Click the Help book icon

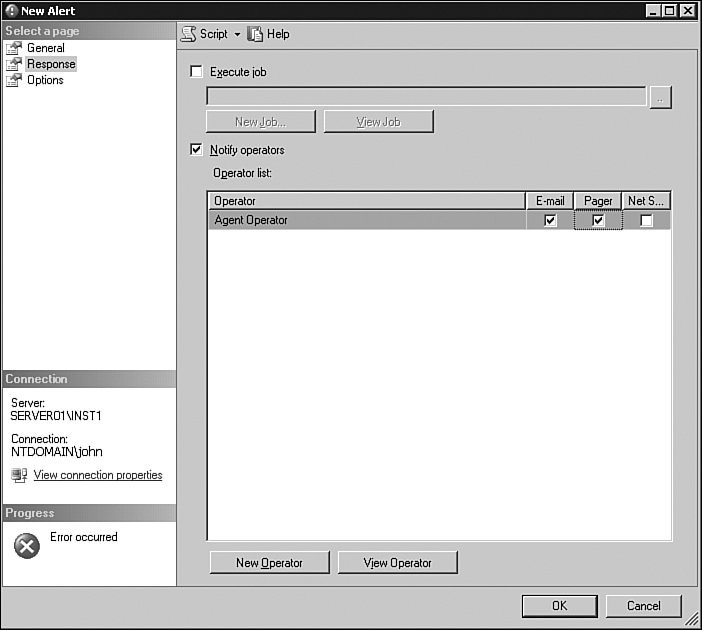point(255,34)
